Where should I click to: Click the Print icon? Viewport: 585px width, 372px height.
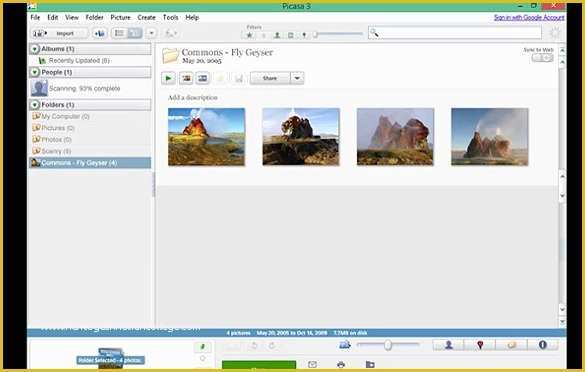[x=341, y=364]
